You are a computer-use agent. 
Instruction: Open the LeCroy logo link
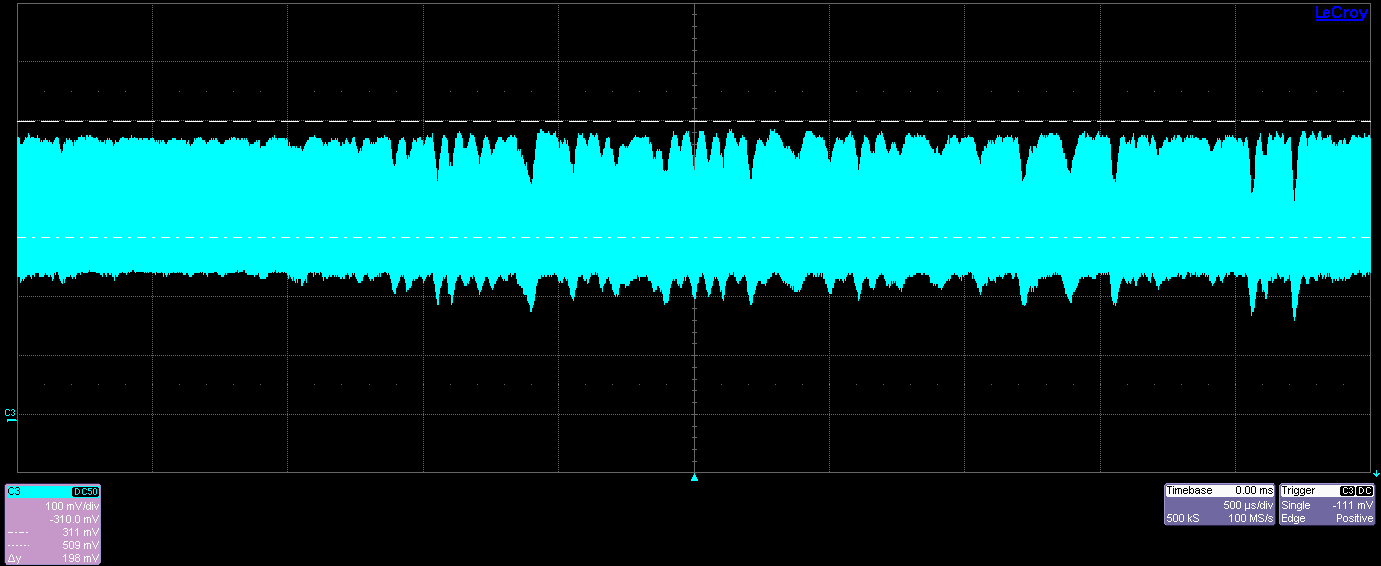click(x=1340, y=13)
